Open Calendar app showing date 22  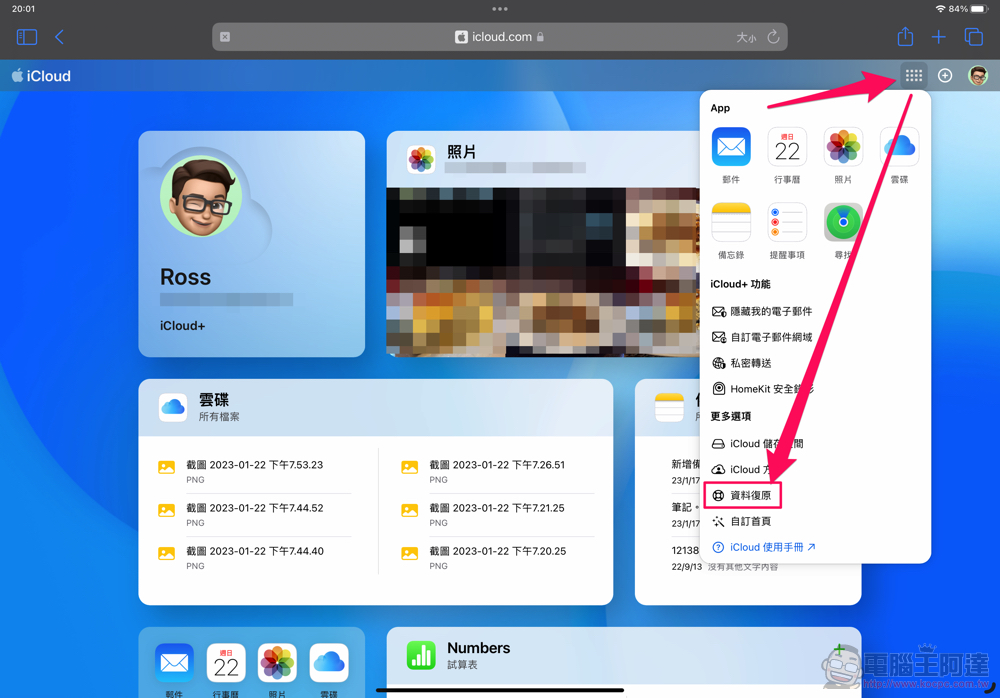(787, 148)
